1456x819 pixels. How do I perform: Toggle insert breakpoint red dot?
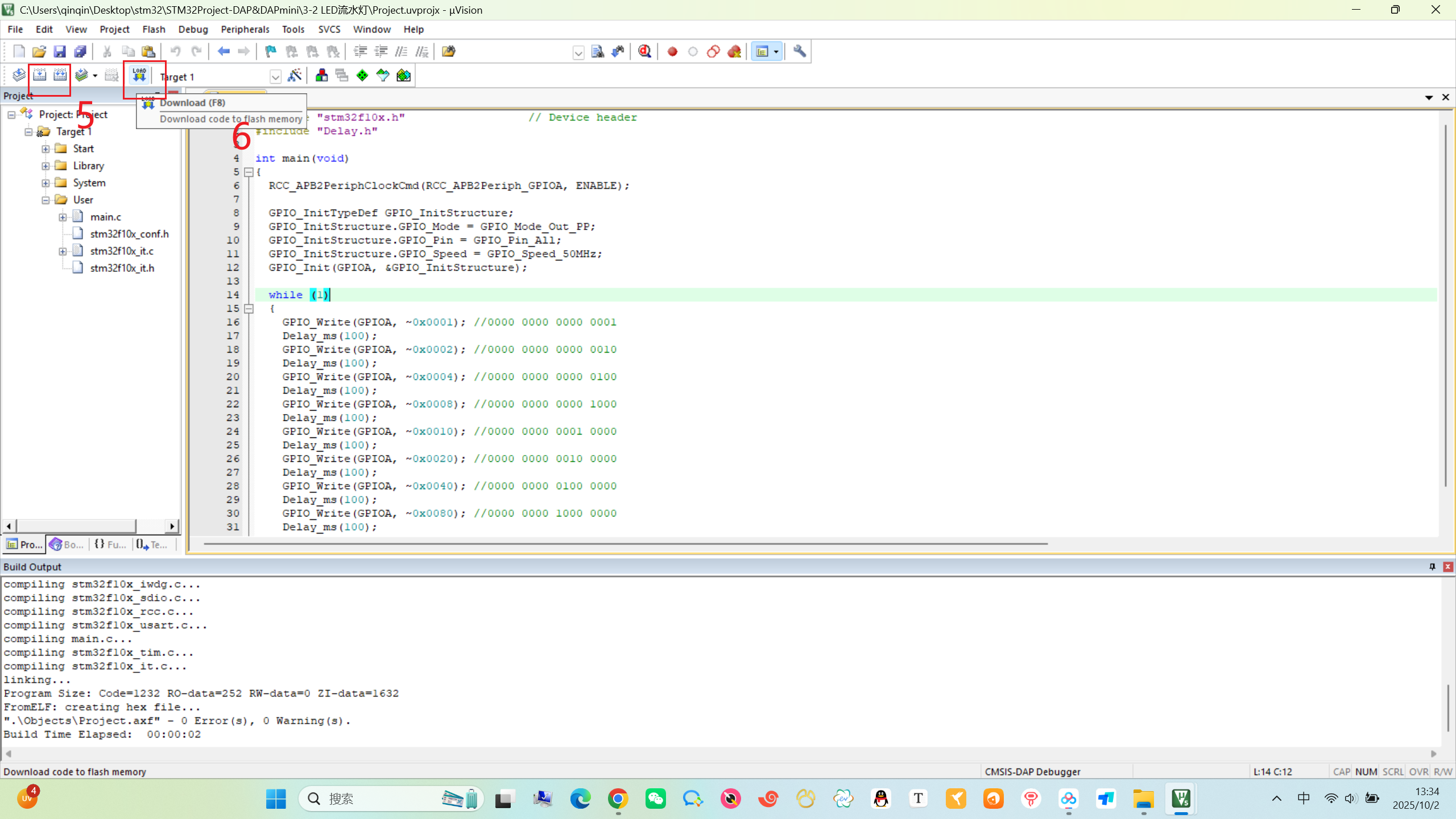pos(672,52)
